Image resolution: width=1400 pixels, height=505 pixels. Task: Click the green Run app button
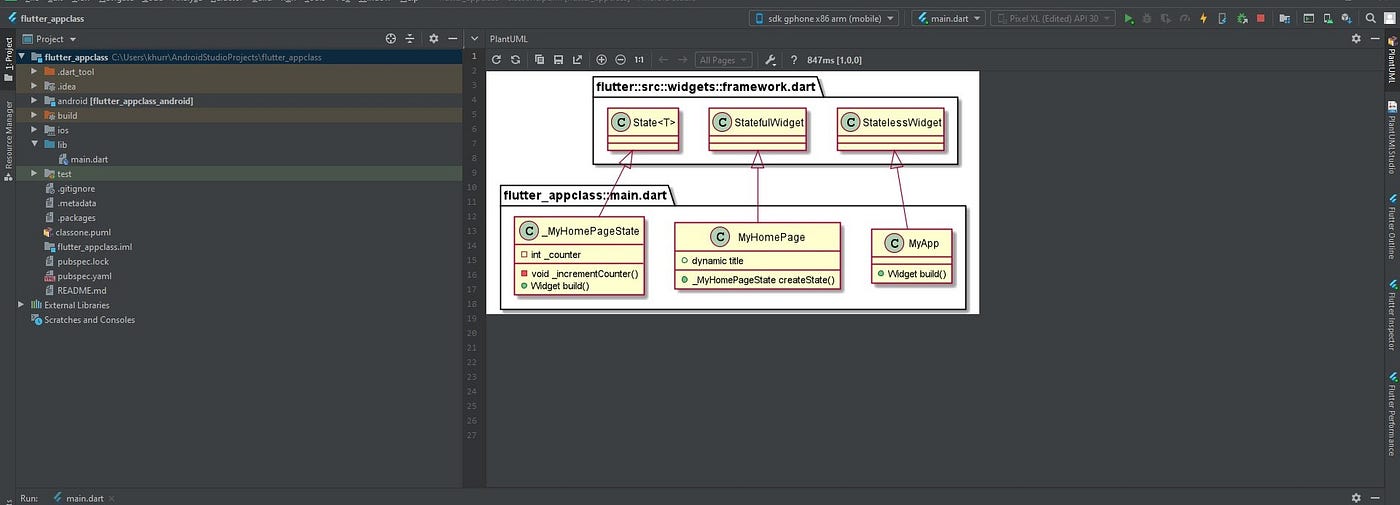pos(1129,18)
